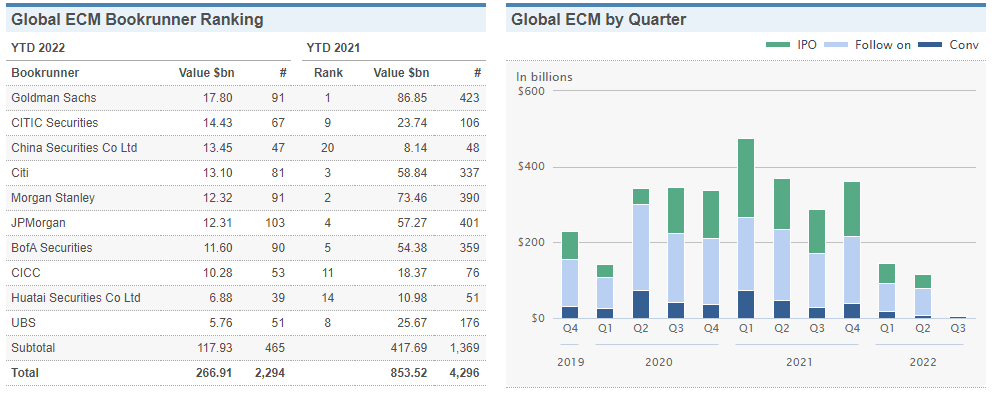Image resolution: width=995 pixels, height=397 pixels.
Task: Click the Rank column header
Action: coord(328,73)
